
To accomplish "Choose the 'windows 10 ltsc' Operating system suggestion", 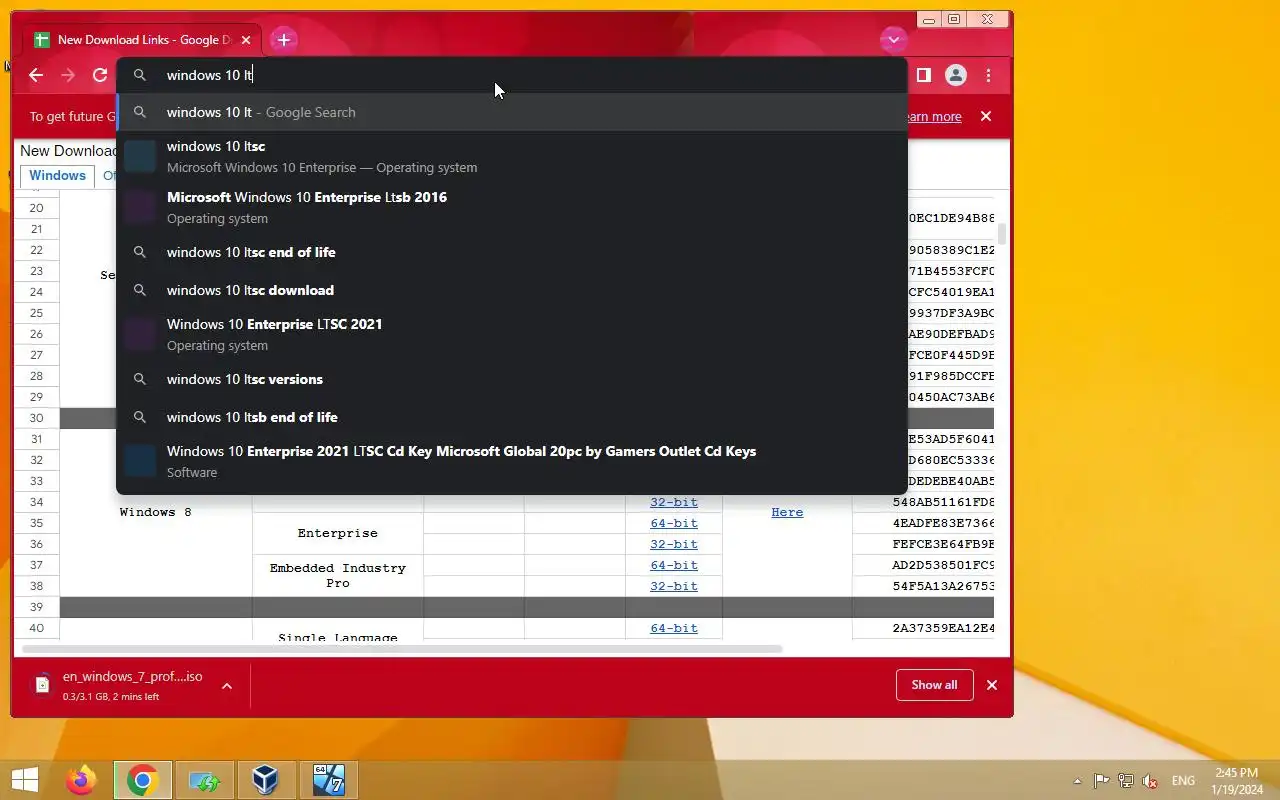I will tap(512, 156).
